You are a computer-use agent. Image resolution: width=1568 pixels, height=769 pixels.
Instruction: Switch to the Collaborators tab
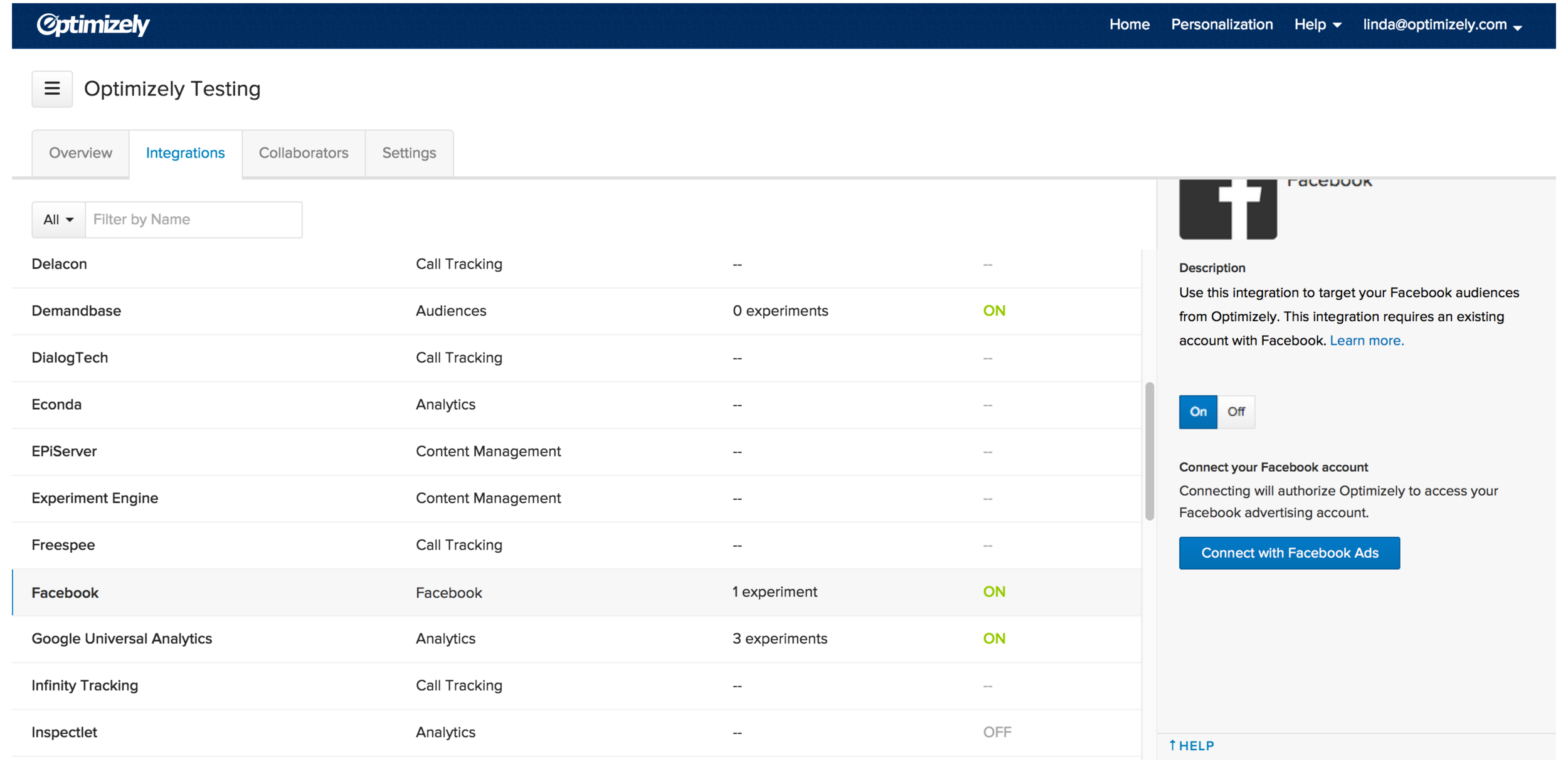pyautogui.click(x=304, y=153)
